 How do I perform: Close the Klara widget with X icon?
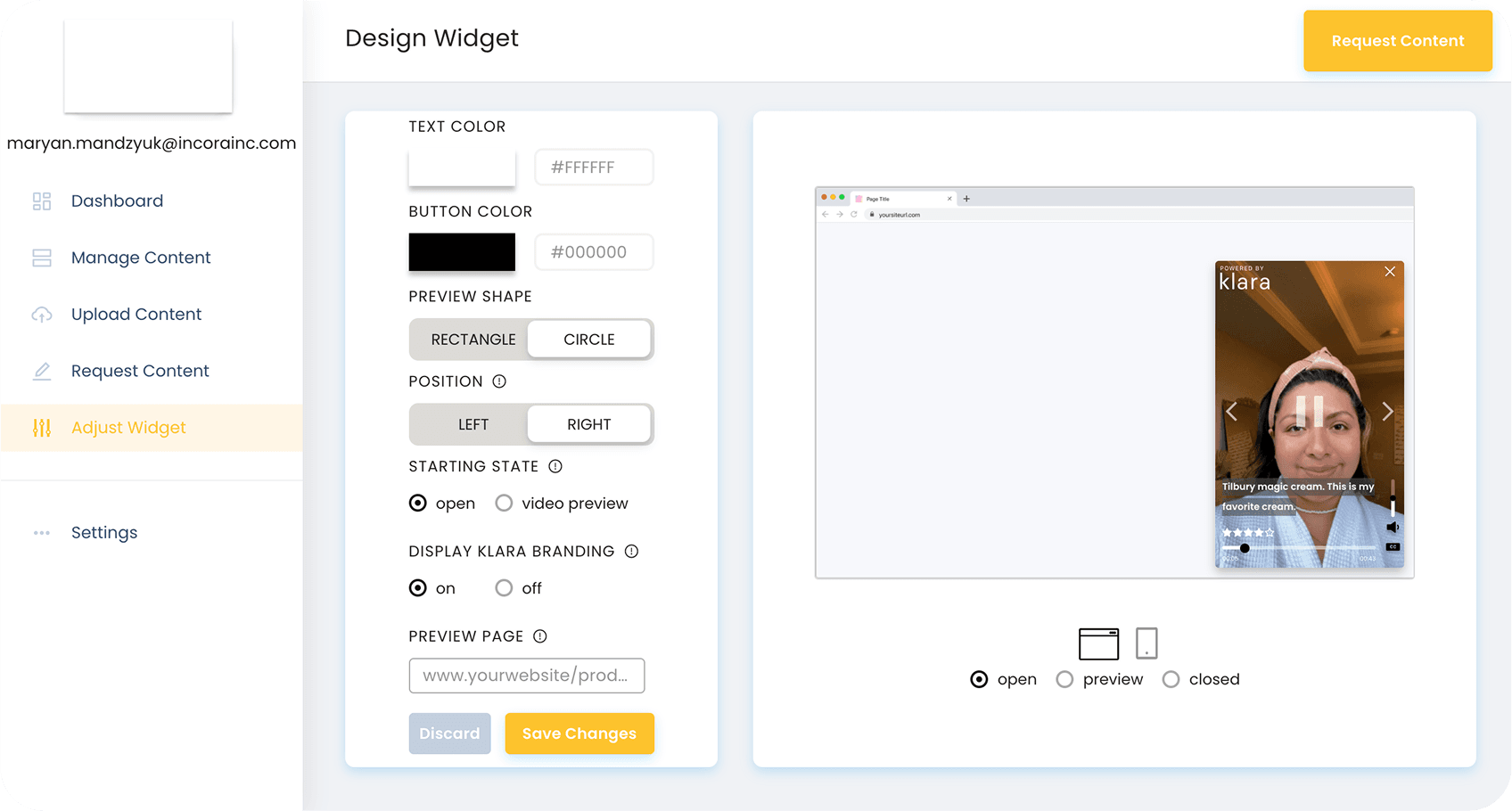[x=1389, y=272]
